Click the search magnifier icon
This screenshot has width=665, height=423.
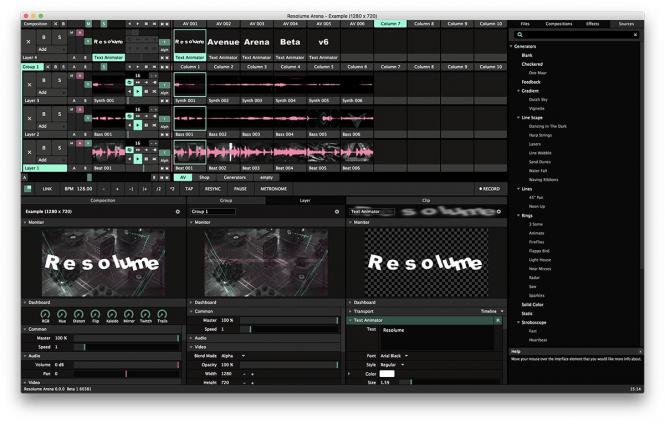click(520, 35)
